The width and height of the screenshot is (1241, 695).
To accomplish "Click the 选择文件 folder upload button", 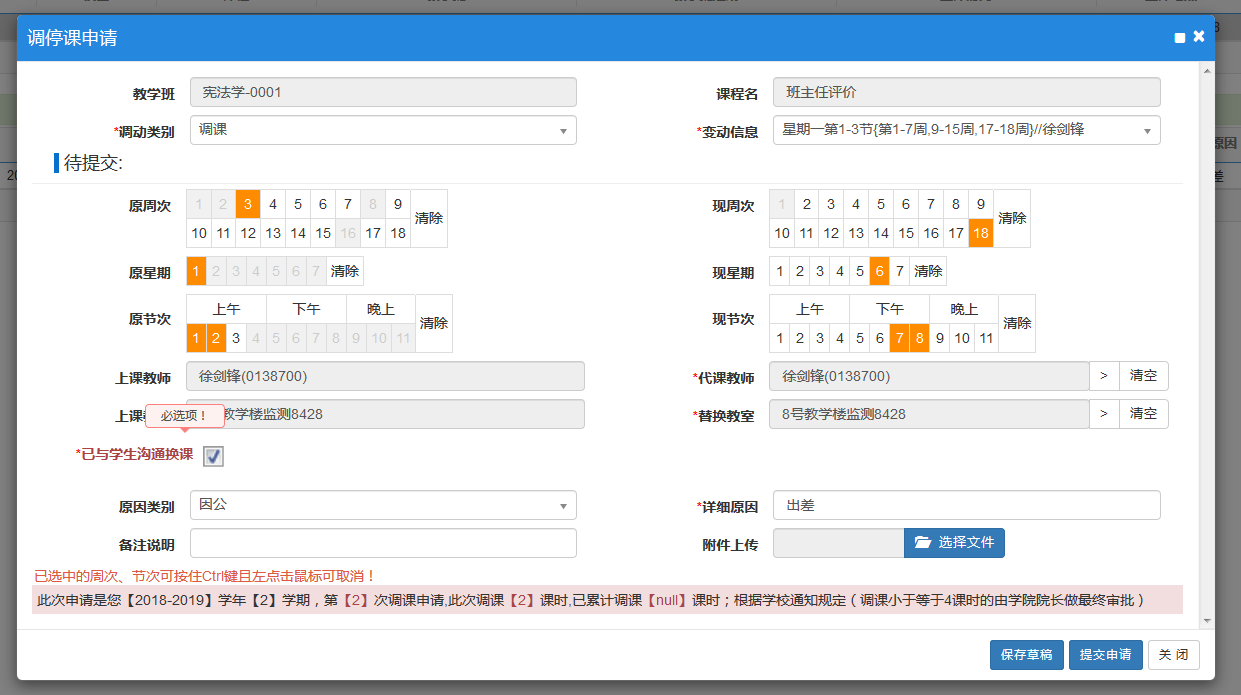I will 954,542.
